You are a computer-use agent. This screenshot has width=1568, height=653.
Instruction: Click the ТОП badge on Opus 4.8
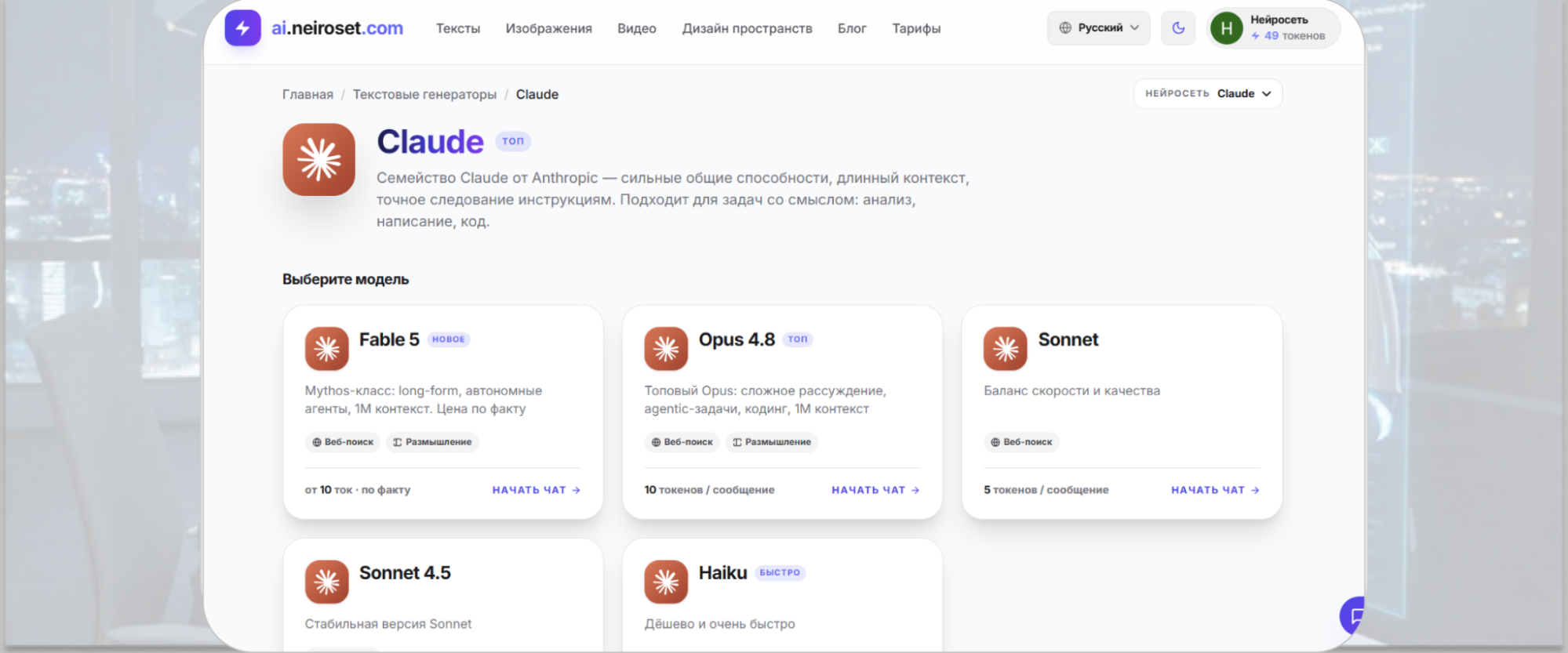798,339
